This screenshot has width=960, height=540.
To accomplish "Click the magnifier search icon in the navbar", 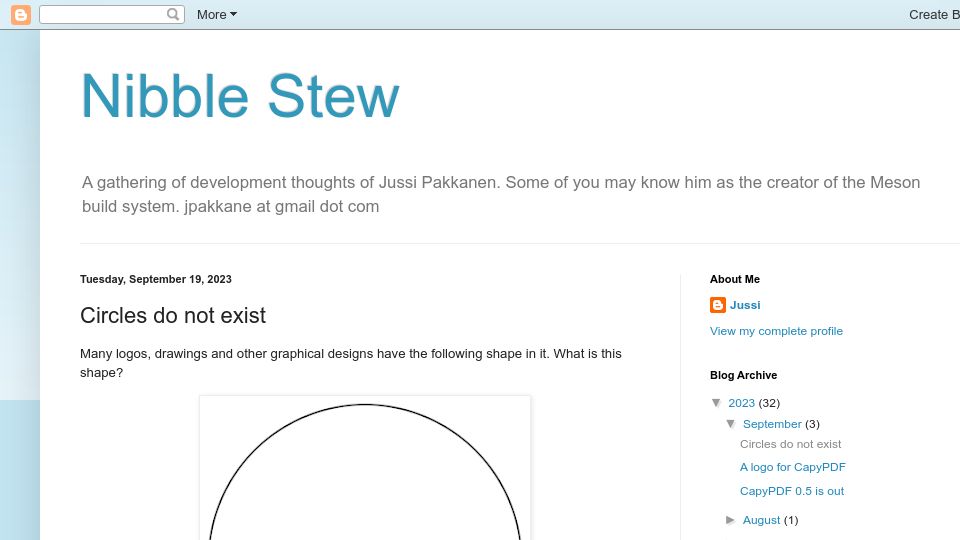I will click(173, 14).
